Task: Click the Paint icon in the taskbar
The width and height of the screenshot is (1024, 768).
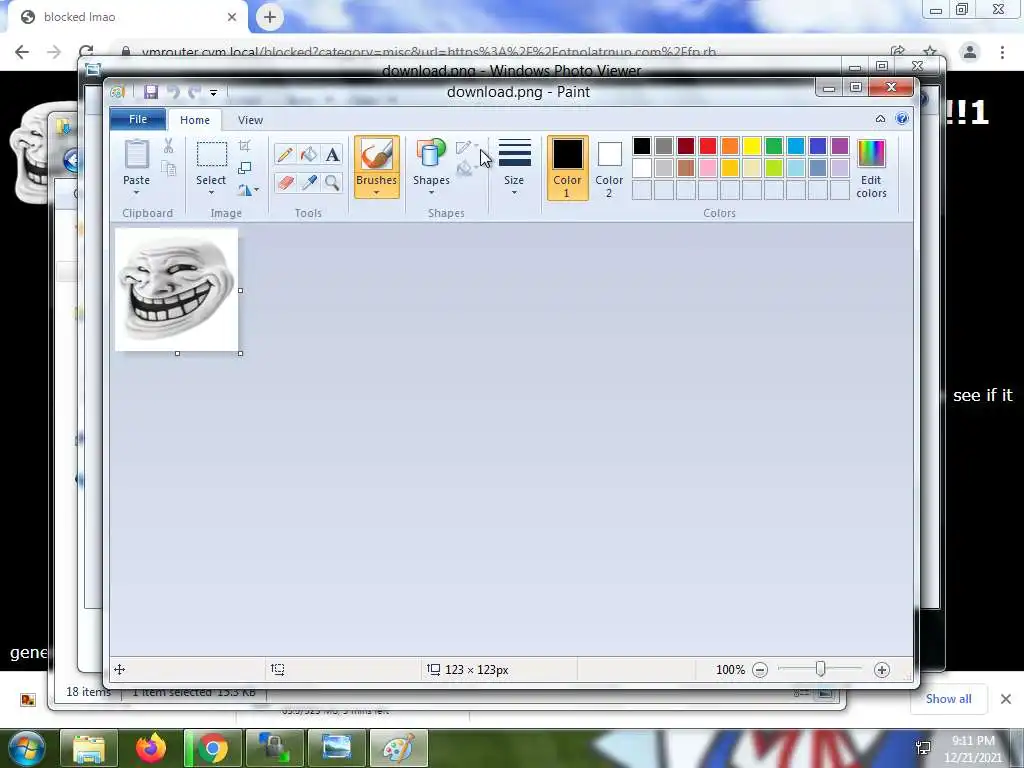Action: (x=399, y=748)
